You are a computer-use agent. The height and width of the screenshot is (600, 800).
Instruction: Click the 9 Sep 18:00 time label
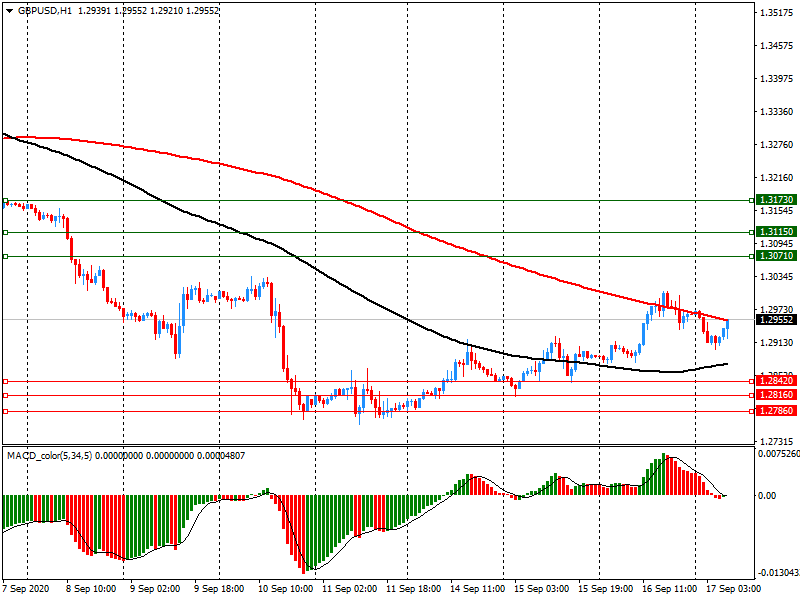pos(219,589)
